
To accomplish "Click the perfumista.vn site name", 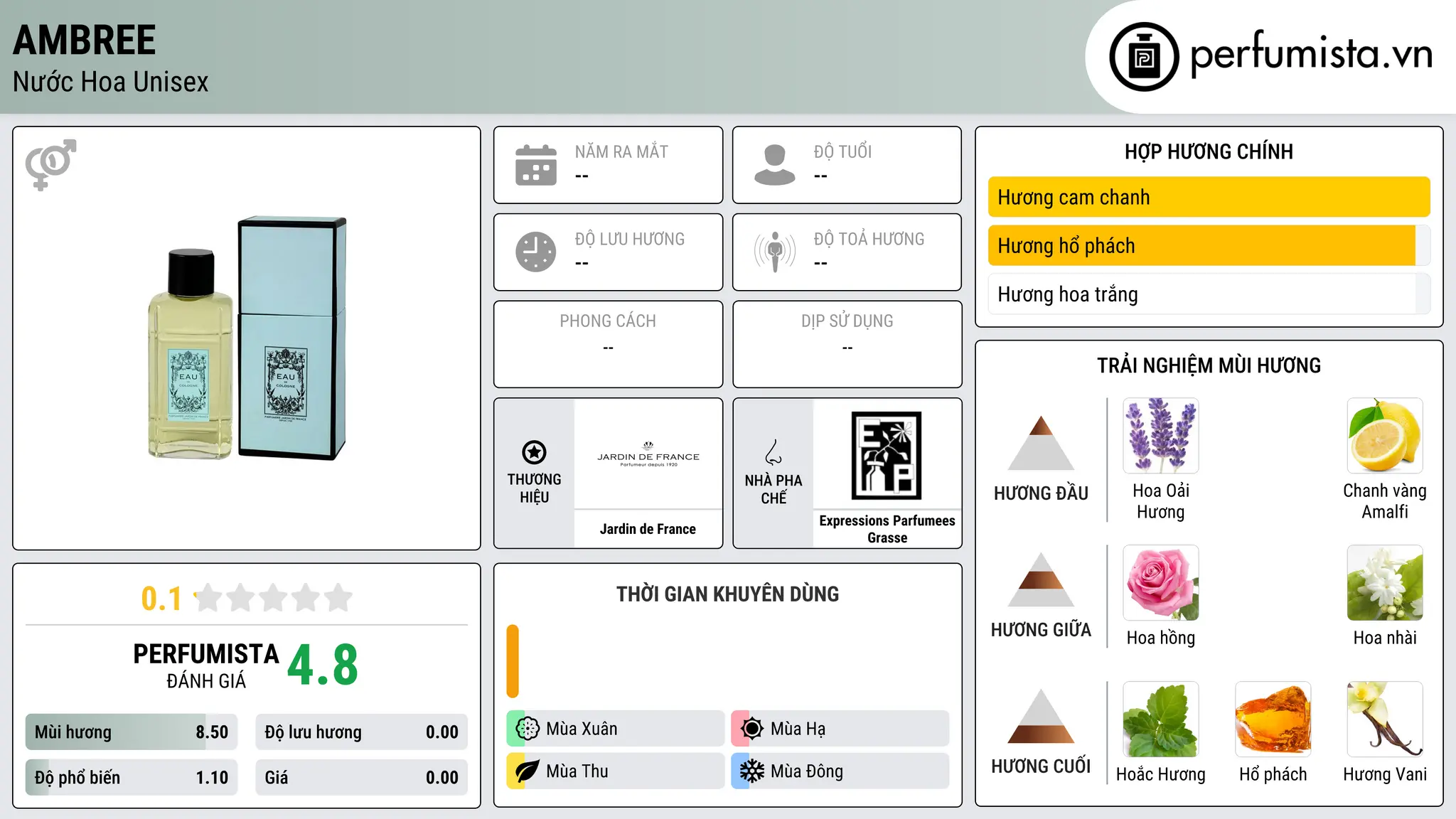I will pos(1312,54).
